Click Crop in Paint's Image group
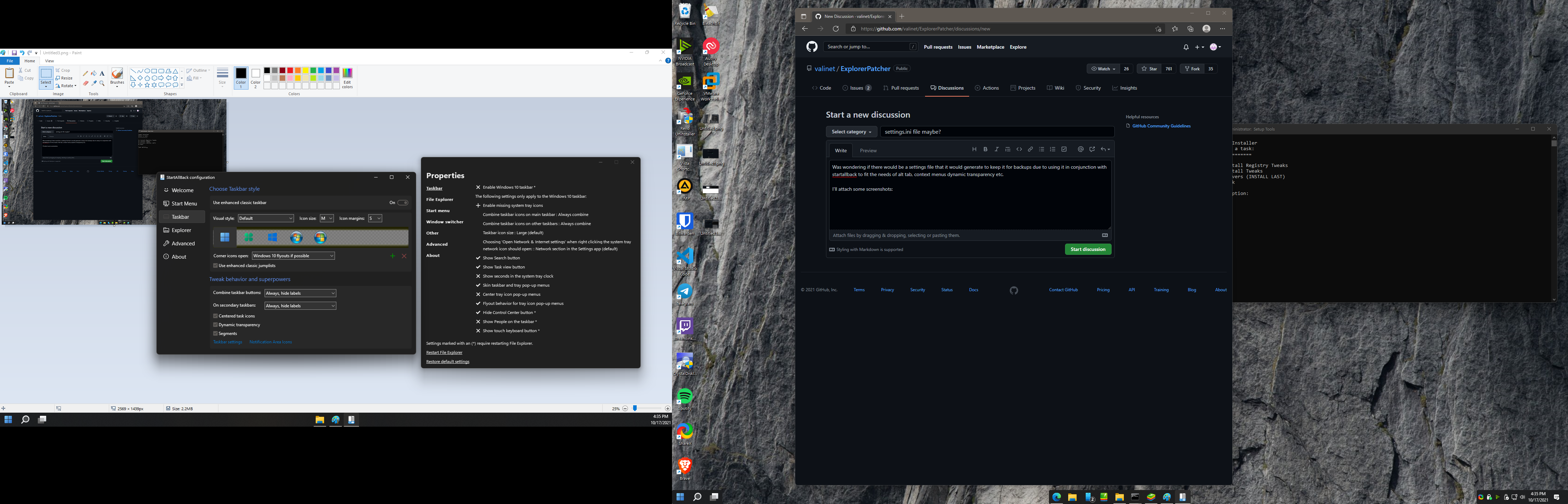The height and width of the screenshot is (504, 1568). 63,71
